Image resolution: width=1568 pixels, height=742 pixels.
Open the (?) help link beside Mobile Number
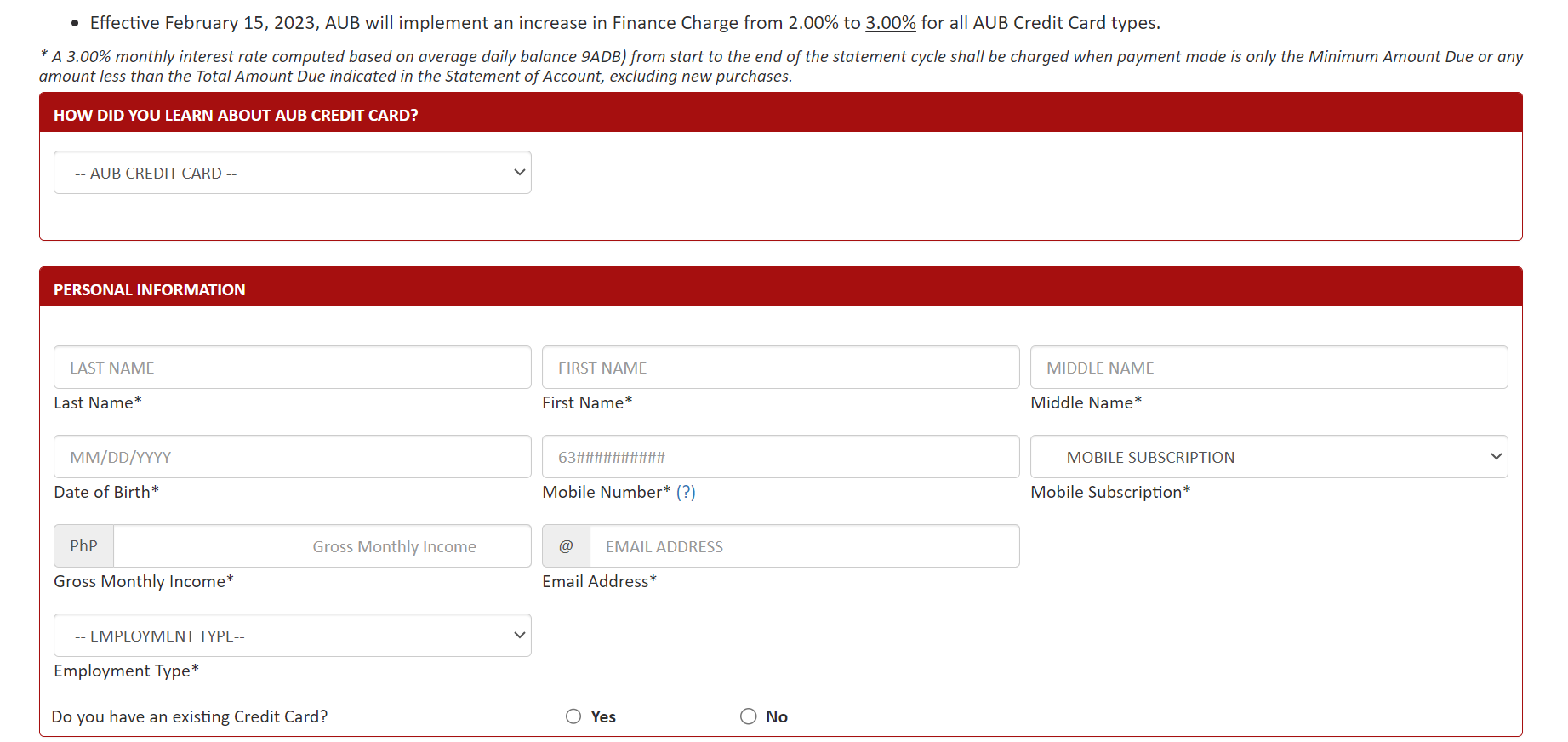click(x=686, y=492)
